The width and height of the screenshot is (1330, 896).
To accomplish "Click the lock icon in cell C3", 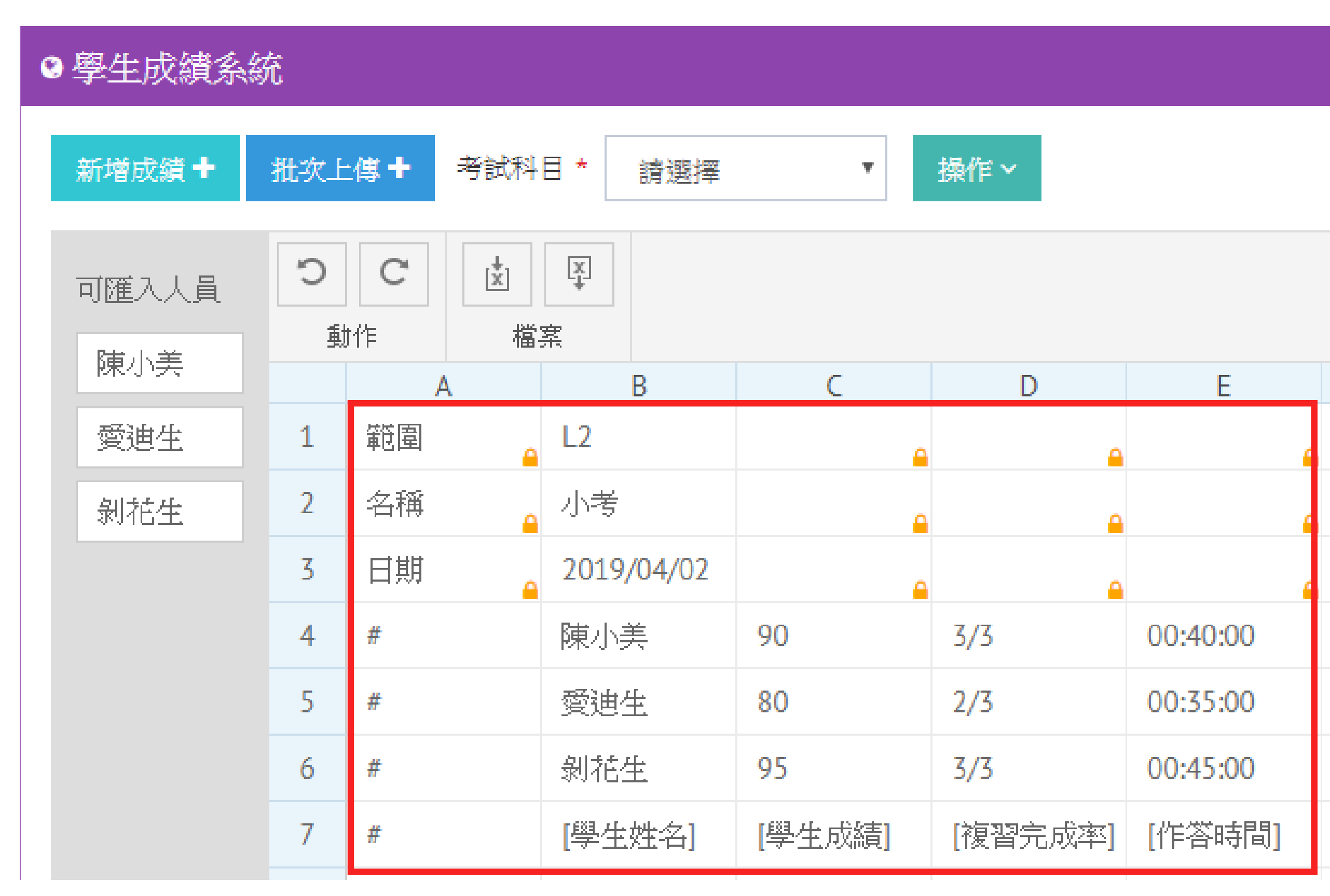I will (x=1115, y=589).
